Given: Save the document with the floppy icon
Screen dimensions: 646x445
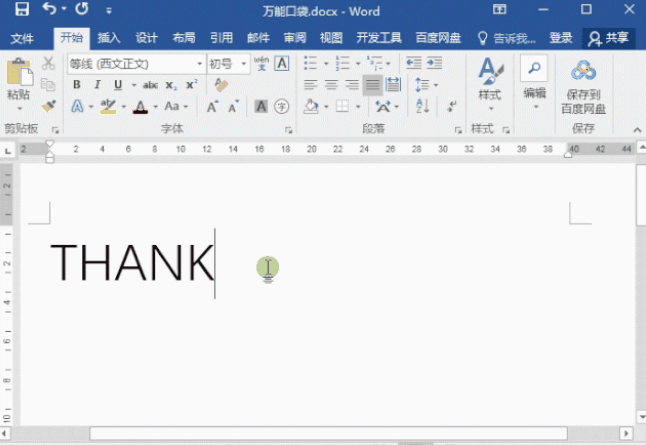Looking at the screenshot, I should (22, 9).
